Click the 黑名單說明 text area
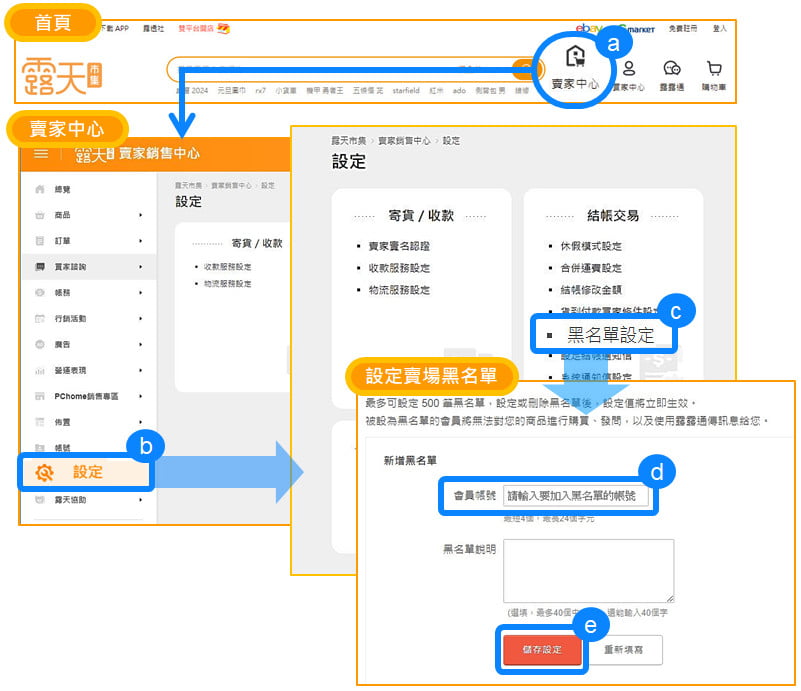Image resolution: width=801 pixels, height=691 pixels. [x=588, y=571]
